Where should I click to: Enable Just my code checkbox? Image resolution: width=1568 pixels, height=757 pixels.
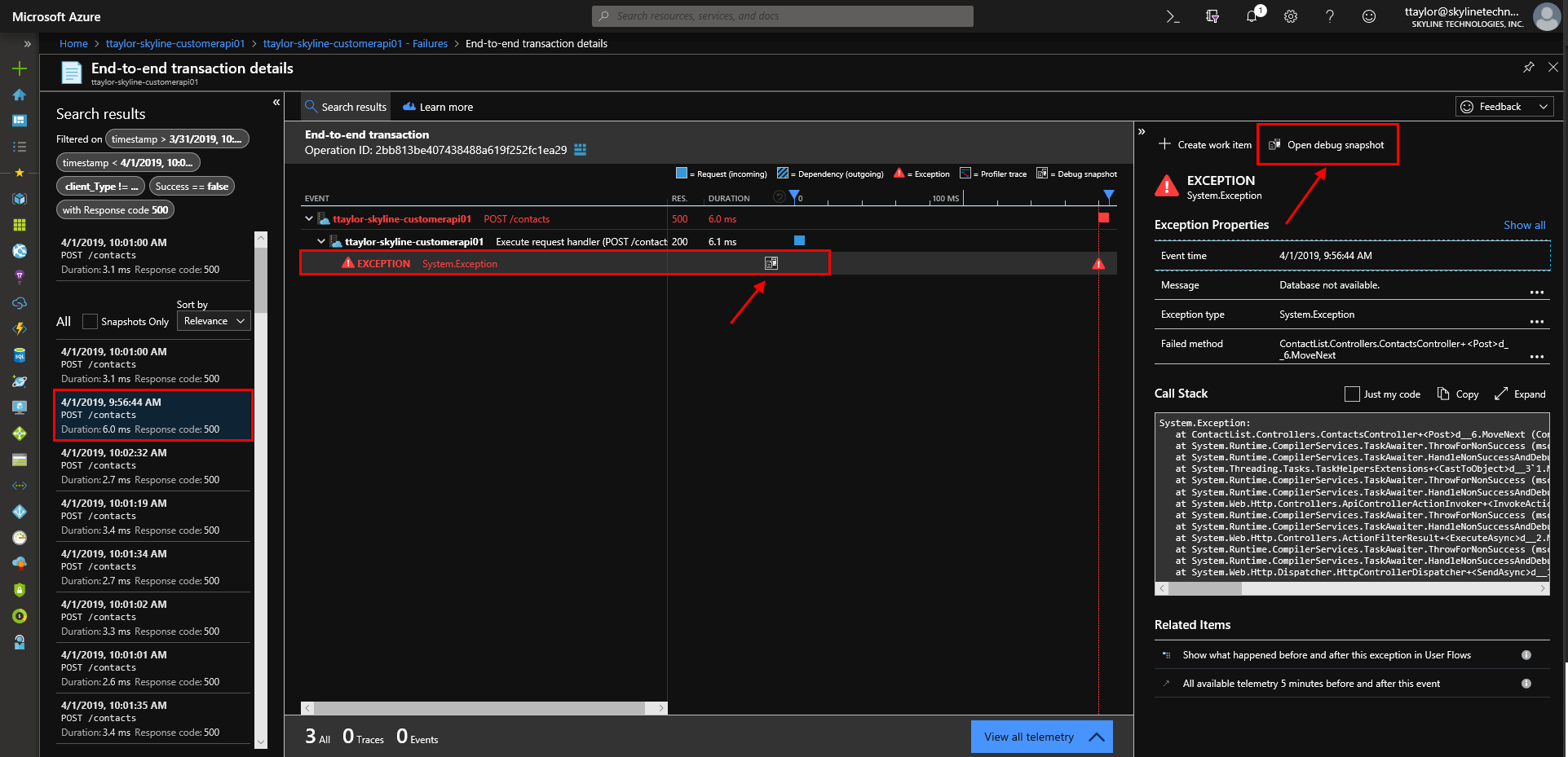coord(1352,394)
